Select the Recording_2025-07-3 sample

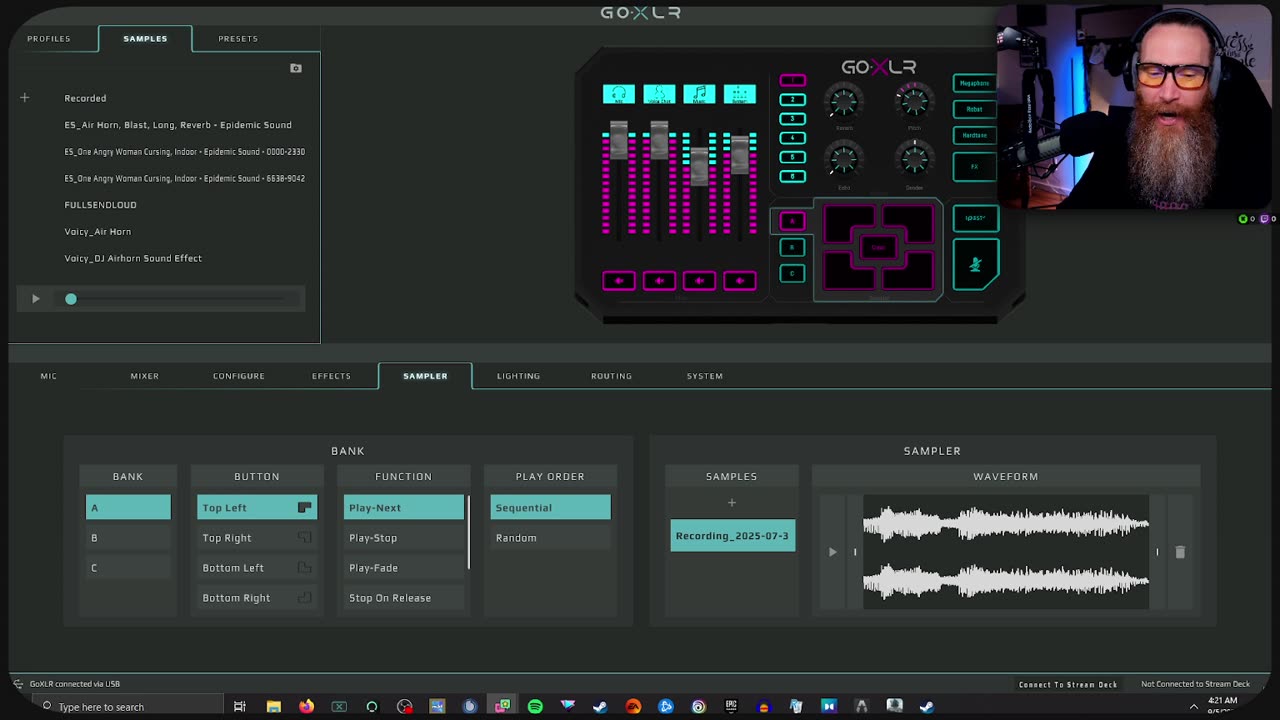click(732, 536)
